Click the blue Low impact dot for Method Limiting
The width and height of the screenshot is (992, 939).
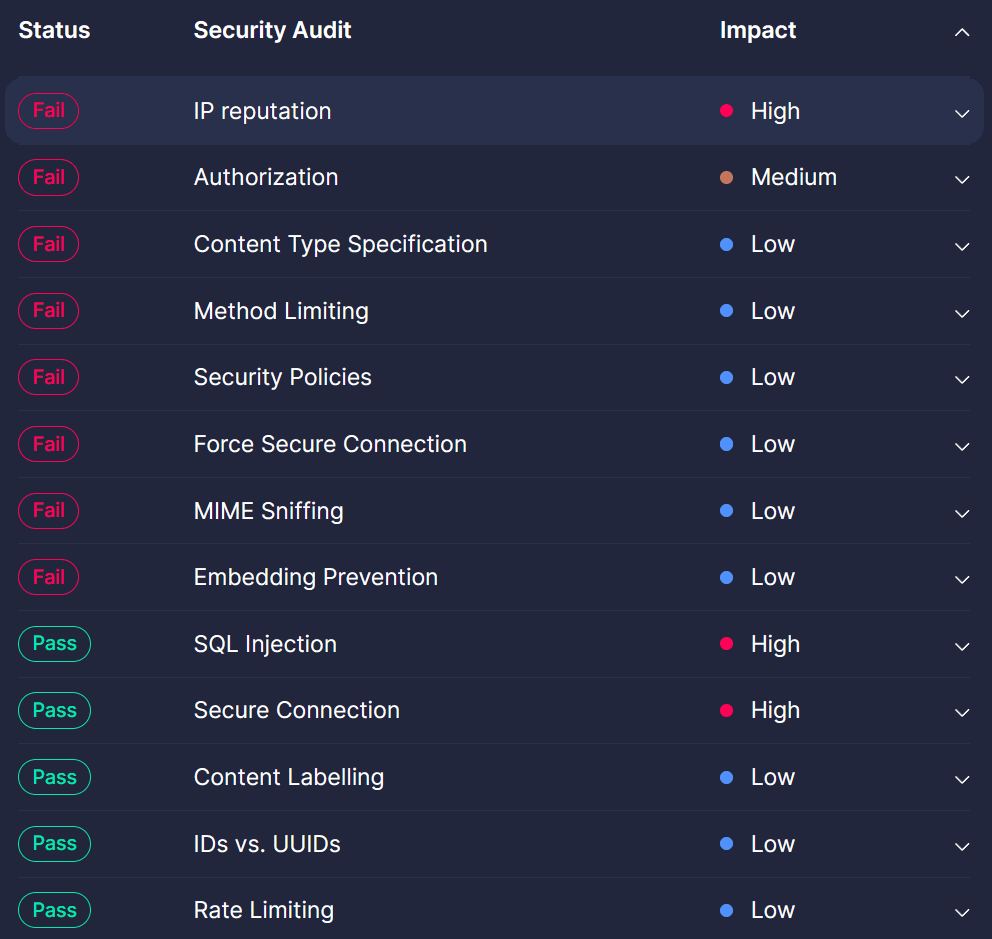(726, 310)
